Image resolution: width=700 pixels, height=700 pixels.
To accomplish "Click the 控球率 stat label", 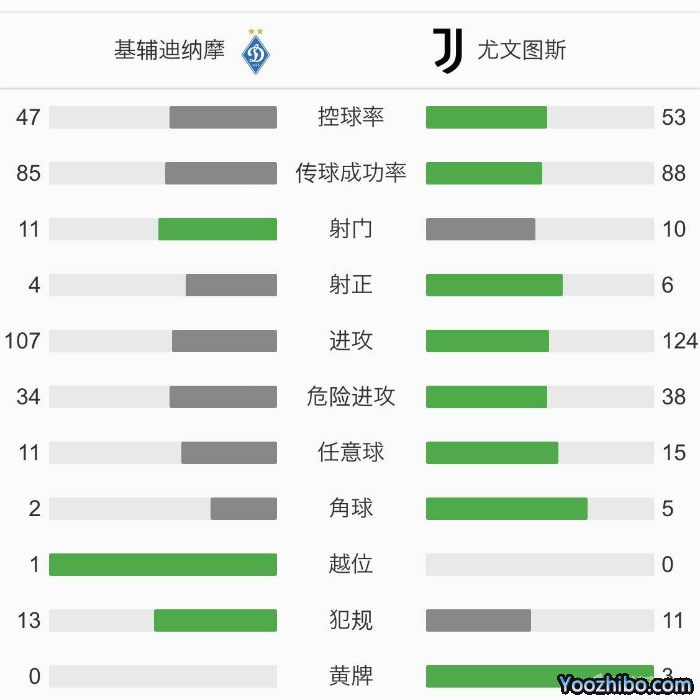I will tap(351, 117).
